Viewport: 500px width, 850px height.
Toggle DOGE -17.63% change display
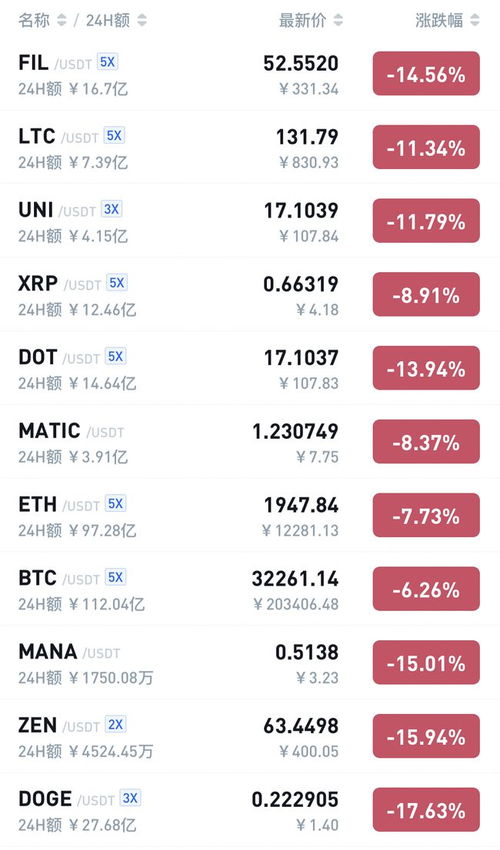coord(426,810)
